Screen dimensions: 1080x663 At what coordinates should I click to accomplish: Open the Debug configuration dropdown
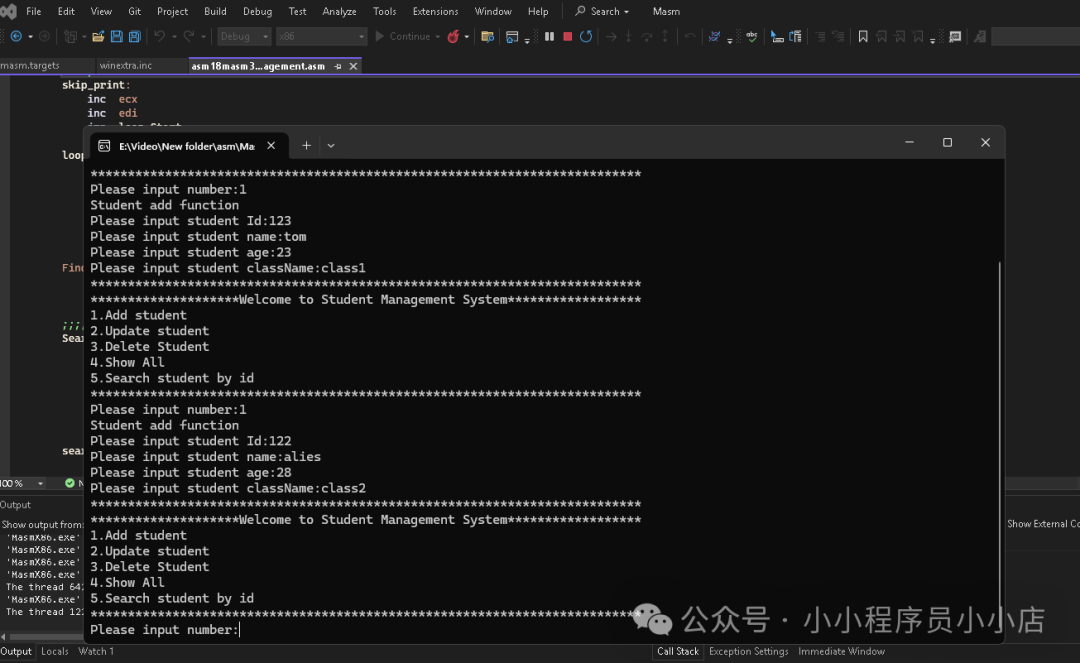(244, 37)
